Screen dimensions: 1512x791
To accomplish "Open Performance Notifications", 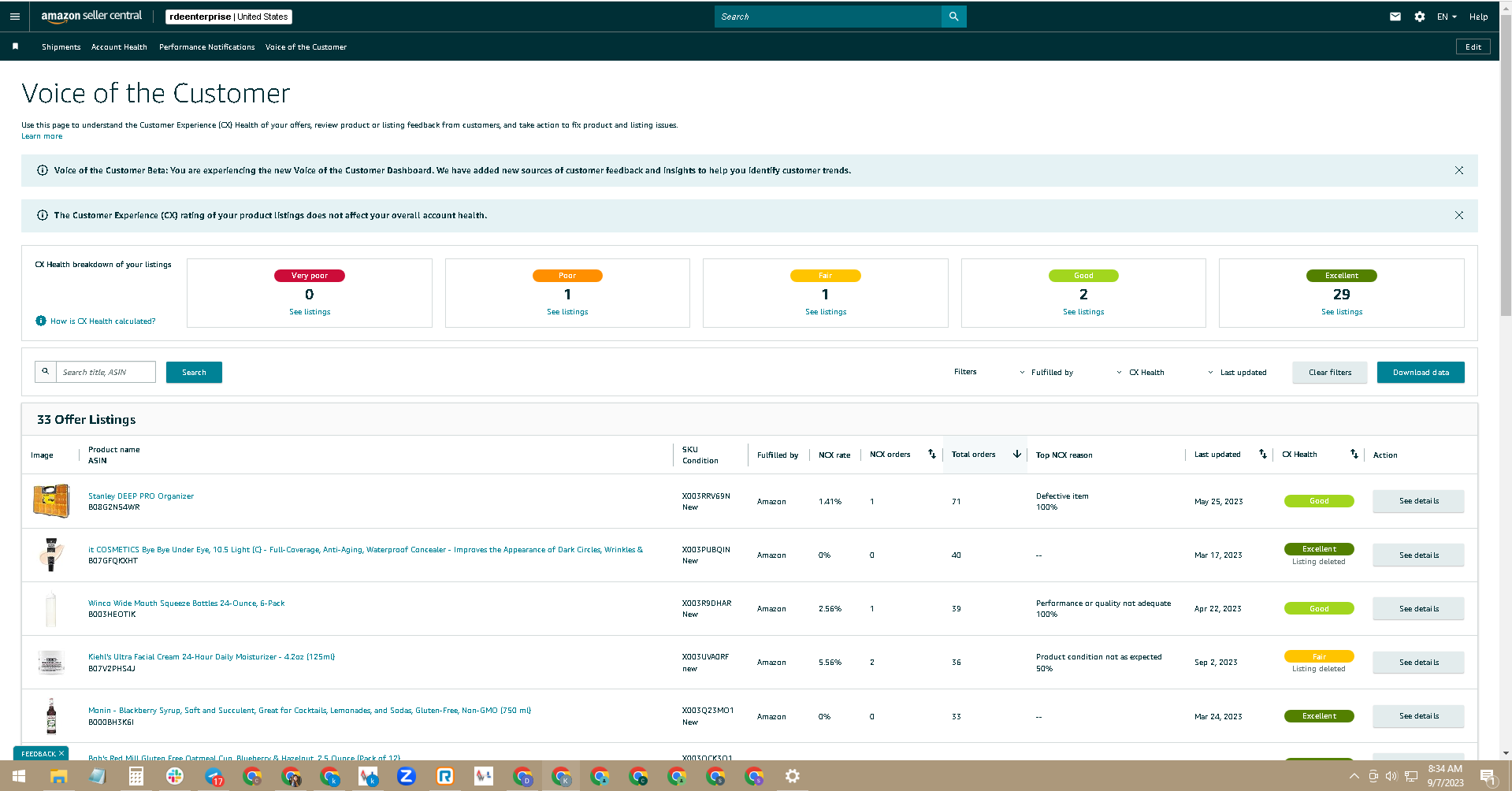I will [x=207, y=47].
